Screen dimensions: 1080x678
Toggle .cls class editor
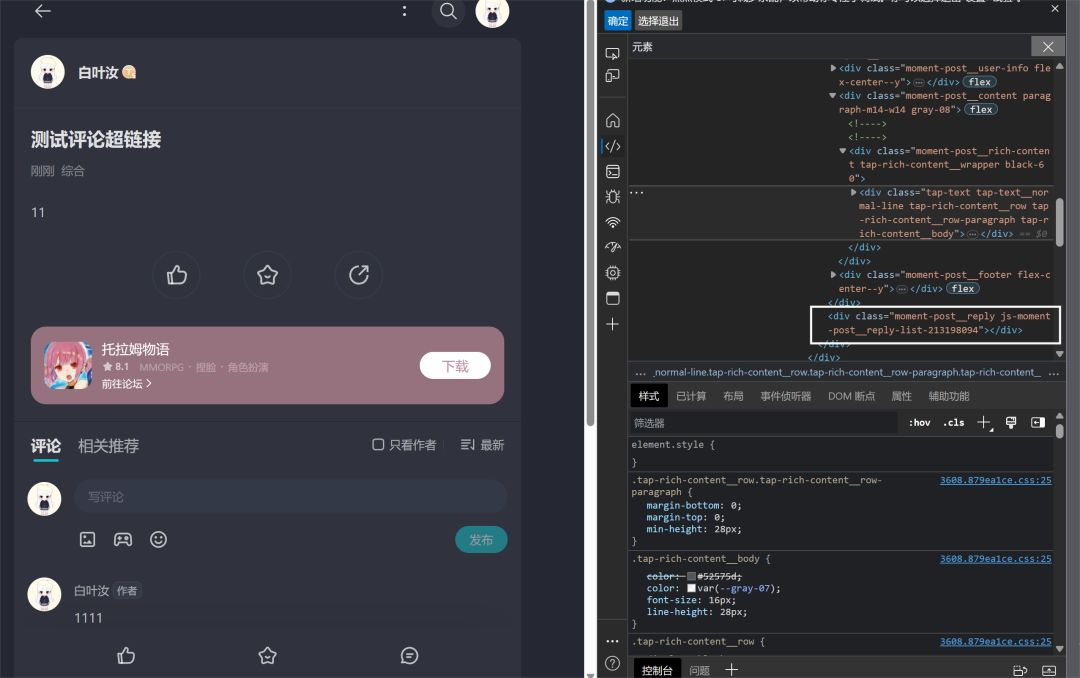(954, 423)
